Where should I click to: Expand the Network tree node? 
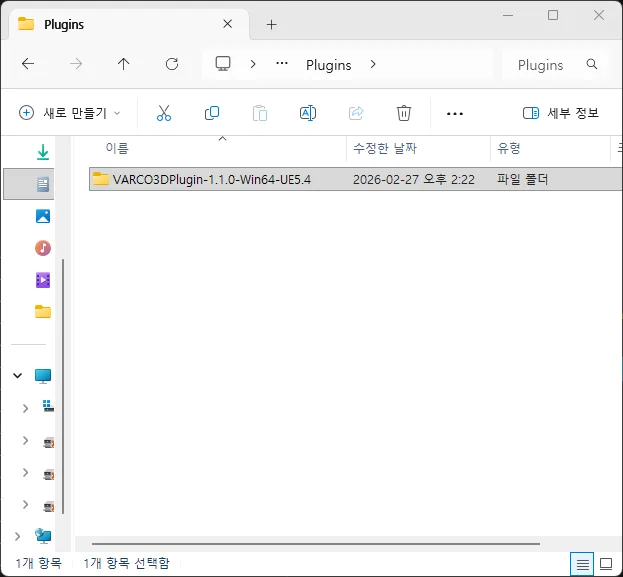coord(17,536)
